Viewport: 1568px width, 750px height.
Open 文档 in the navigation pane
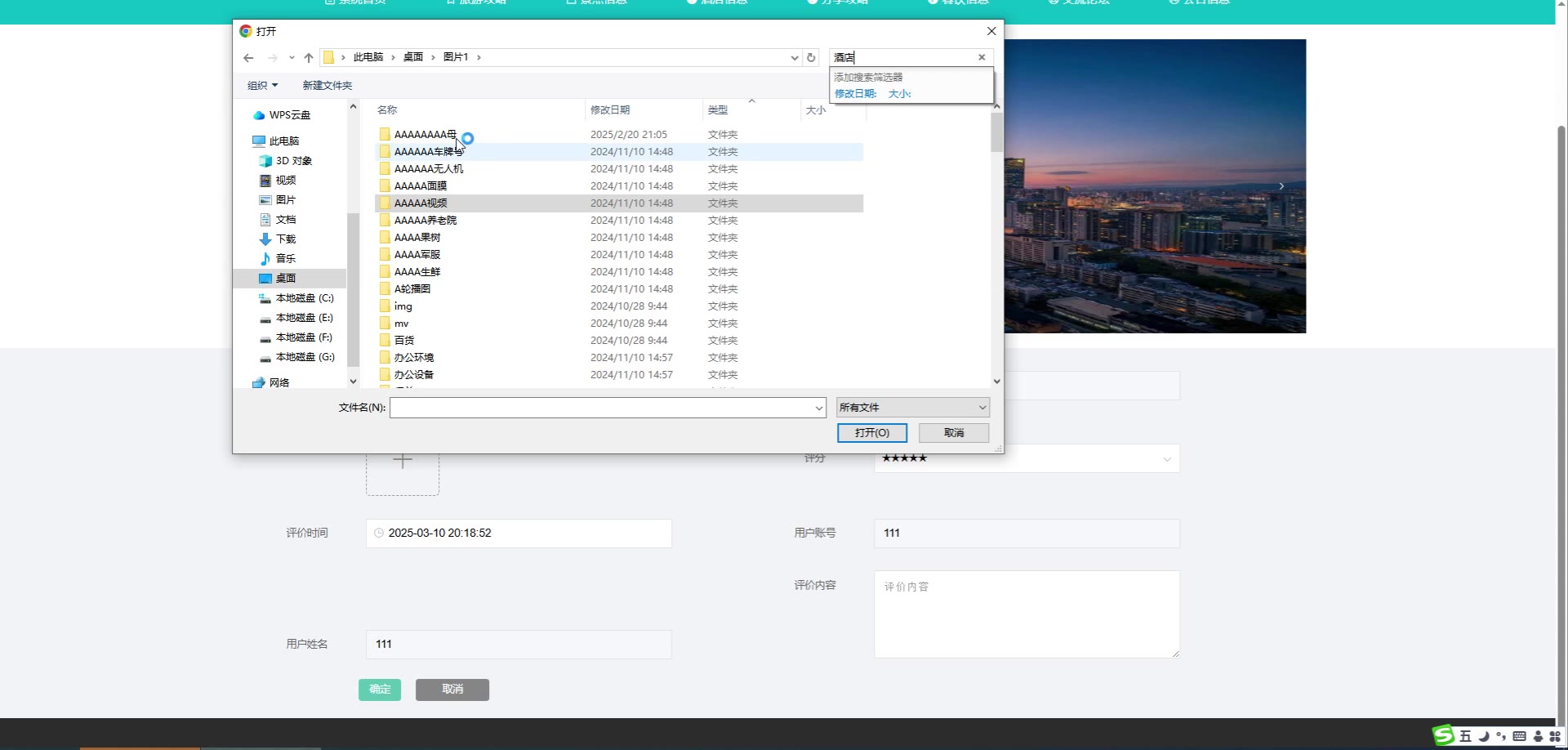click(286, 220)
